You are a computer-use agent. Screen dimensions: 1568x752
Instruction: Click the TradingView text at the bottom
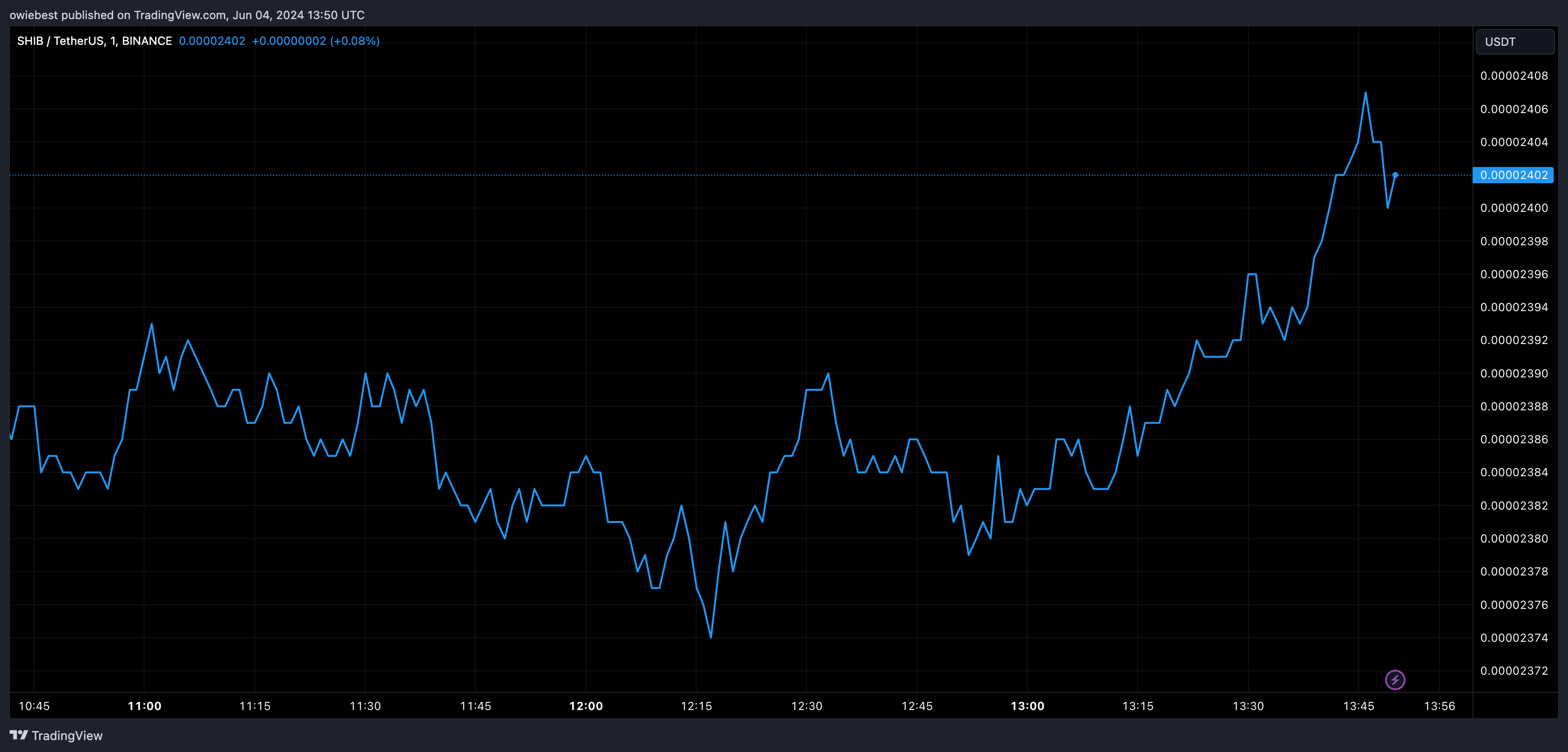click(67, 736)
